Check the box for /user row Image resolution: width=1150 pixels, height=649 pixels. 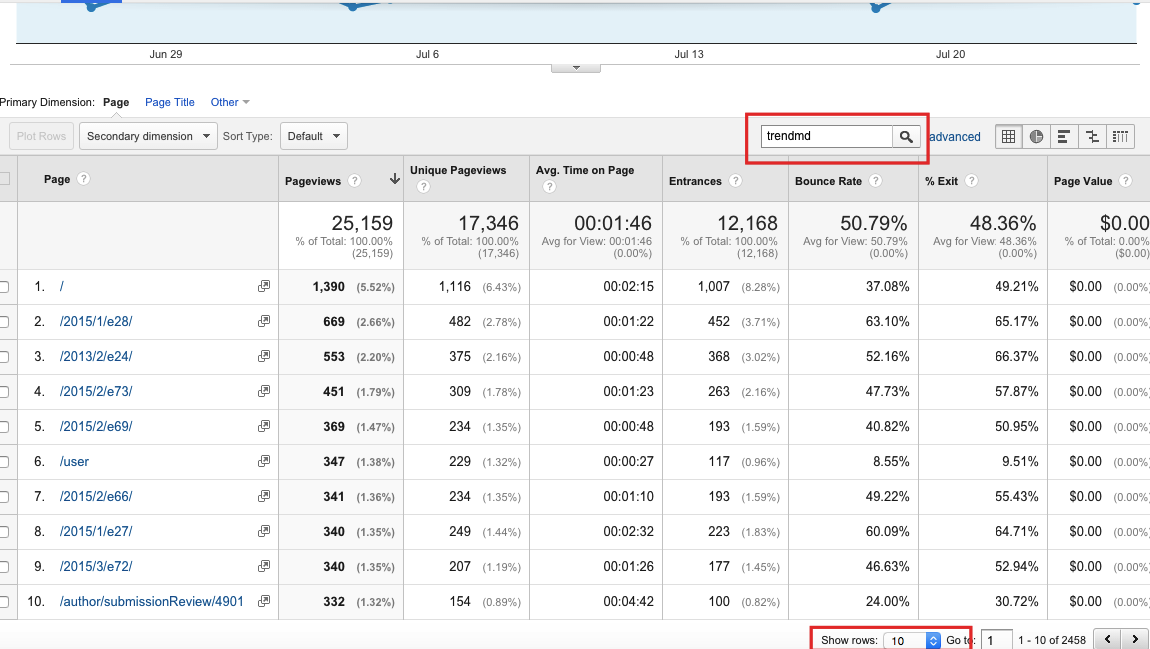click(x=3, y=462)
